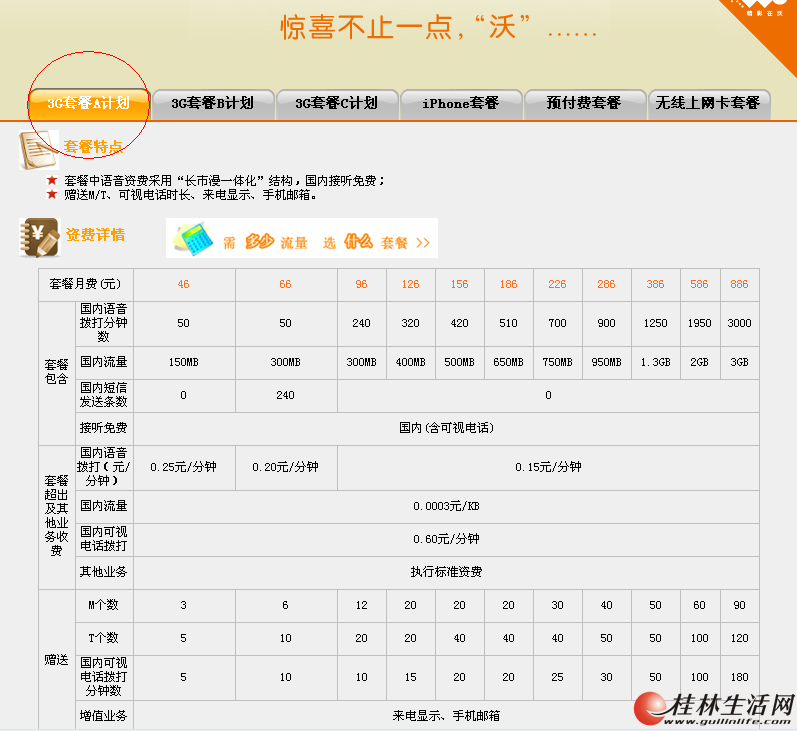797x731 pixels.
Task: Click the 120 T count cell
Action: click(740, 638)
